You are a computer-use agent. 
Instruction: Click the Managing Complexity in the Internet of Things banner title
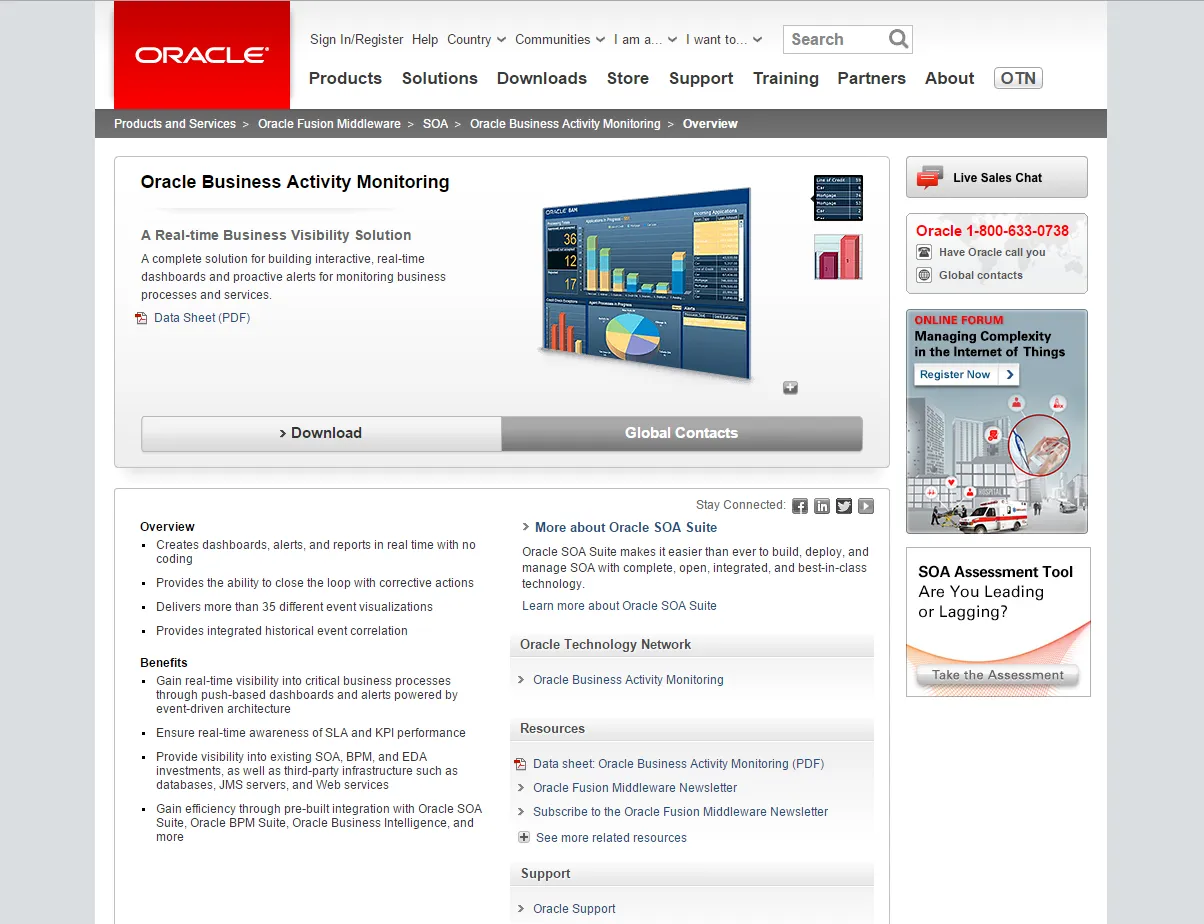(x=990, y=344)
